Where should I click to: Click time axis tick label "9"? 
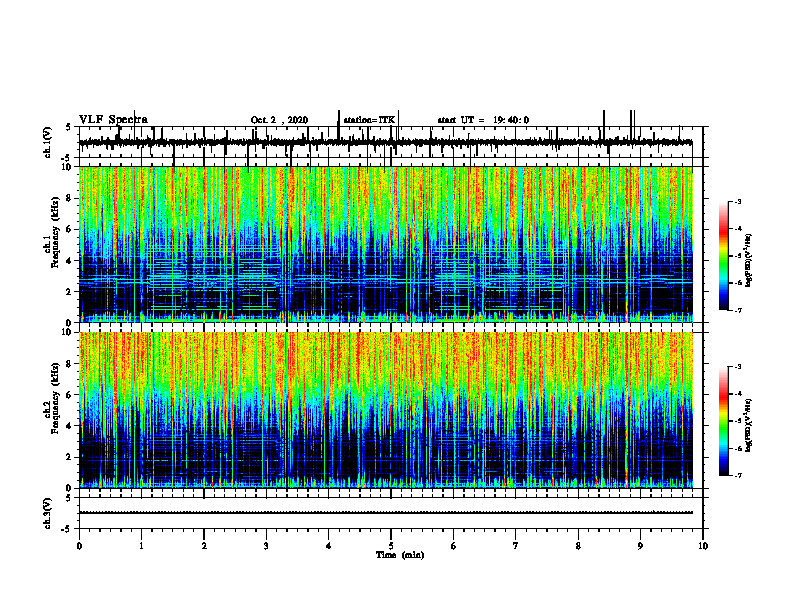(x=640, y=546)
